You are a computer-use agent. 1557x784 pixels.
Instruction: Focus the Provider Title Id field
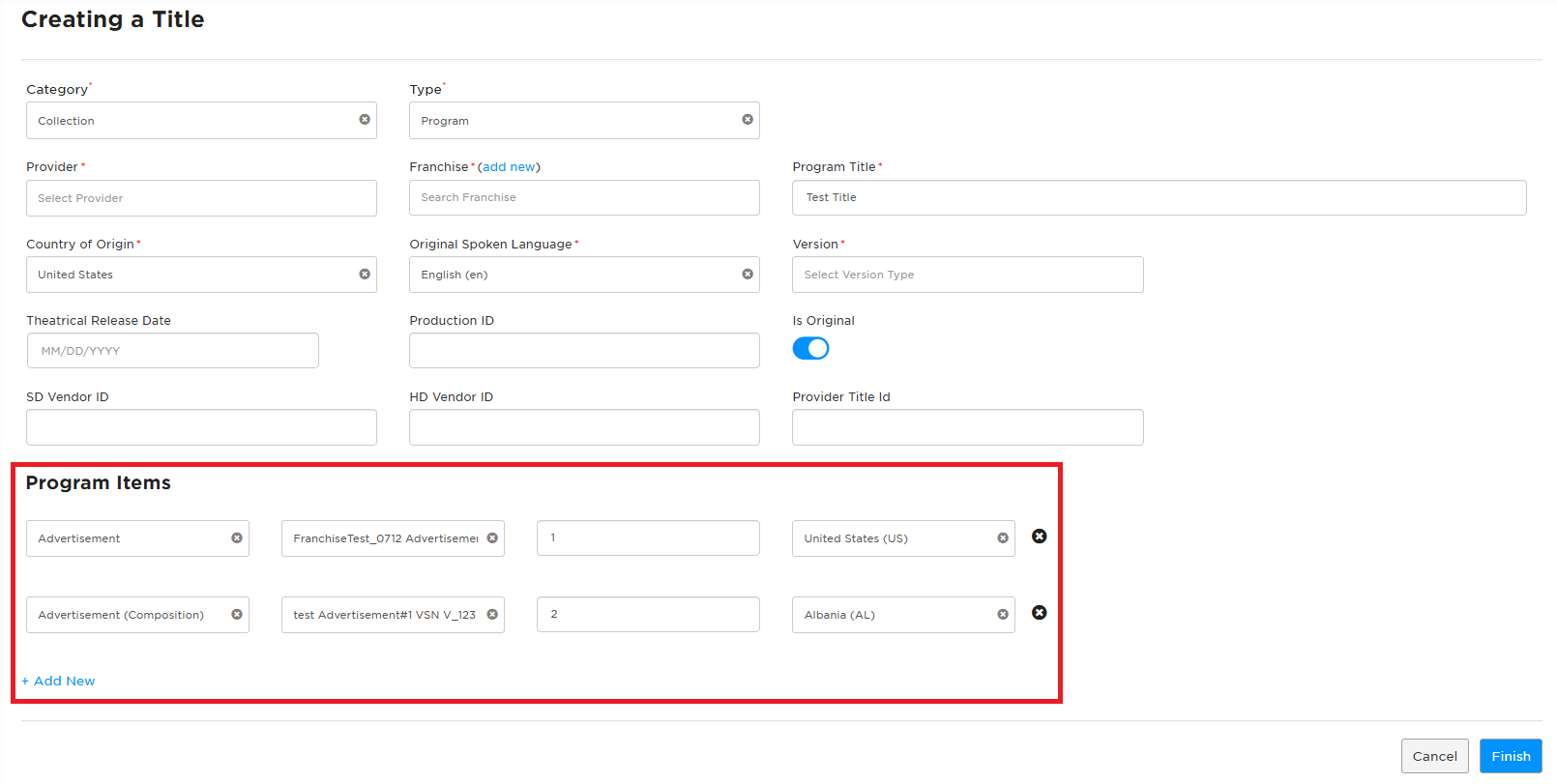[x=968, y=427]
